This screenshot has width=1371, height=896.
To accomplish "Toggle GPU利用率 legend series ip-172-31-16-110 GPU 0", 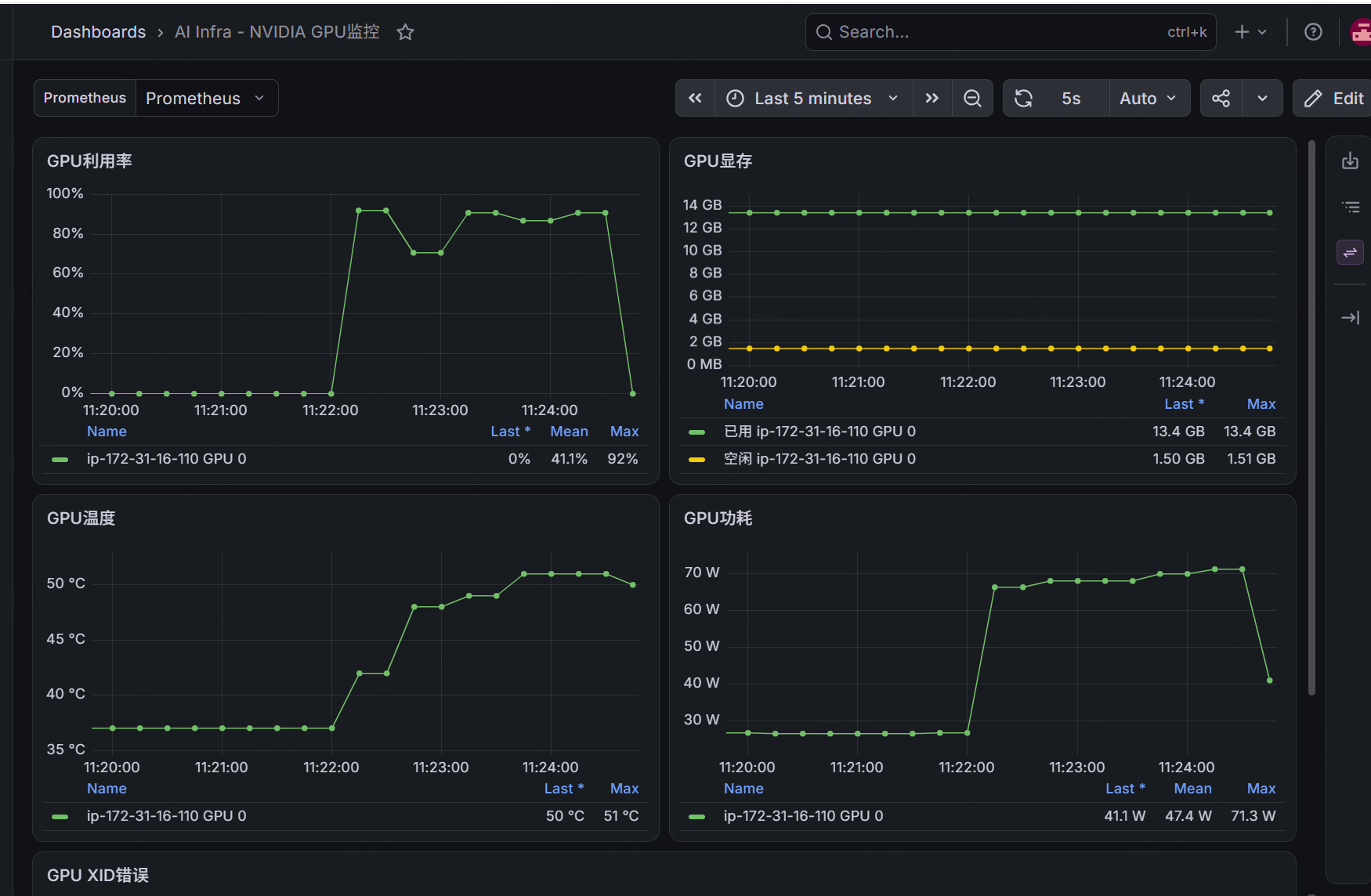I will click(x=166, y=459).
